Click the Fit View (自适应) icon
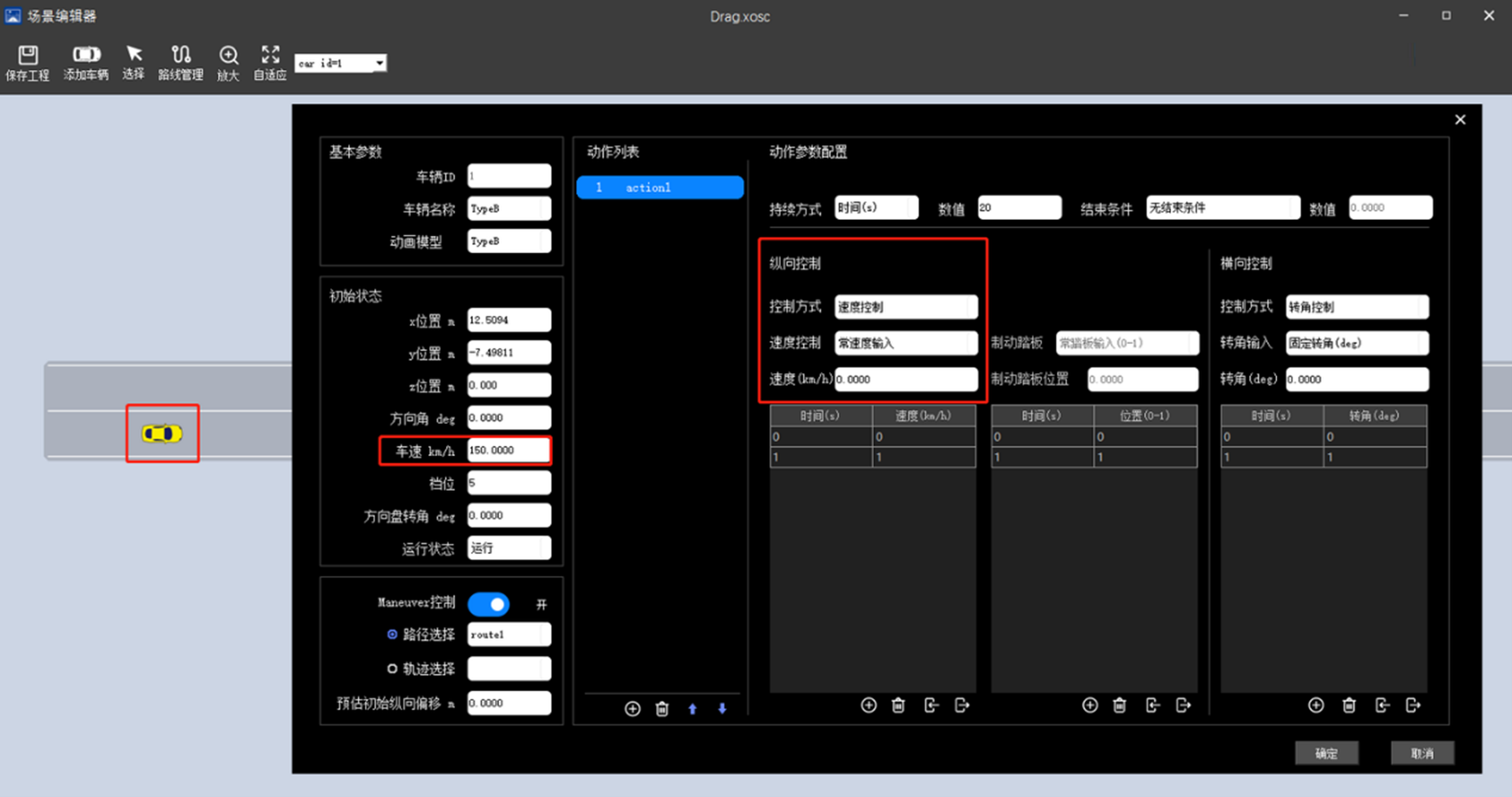 (270, 62)
